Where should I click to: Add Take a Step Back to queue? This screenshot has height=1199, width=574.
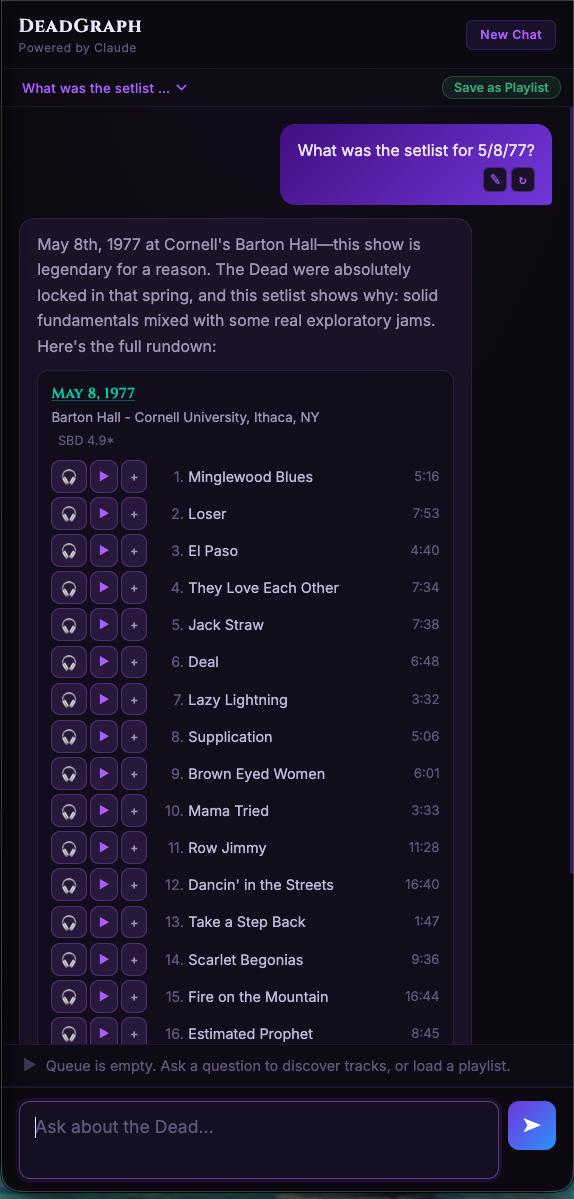point(134,922)
